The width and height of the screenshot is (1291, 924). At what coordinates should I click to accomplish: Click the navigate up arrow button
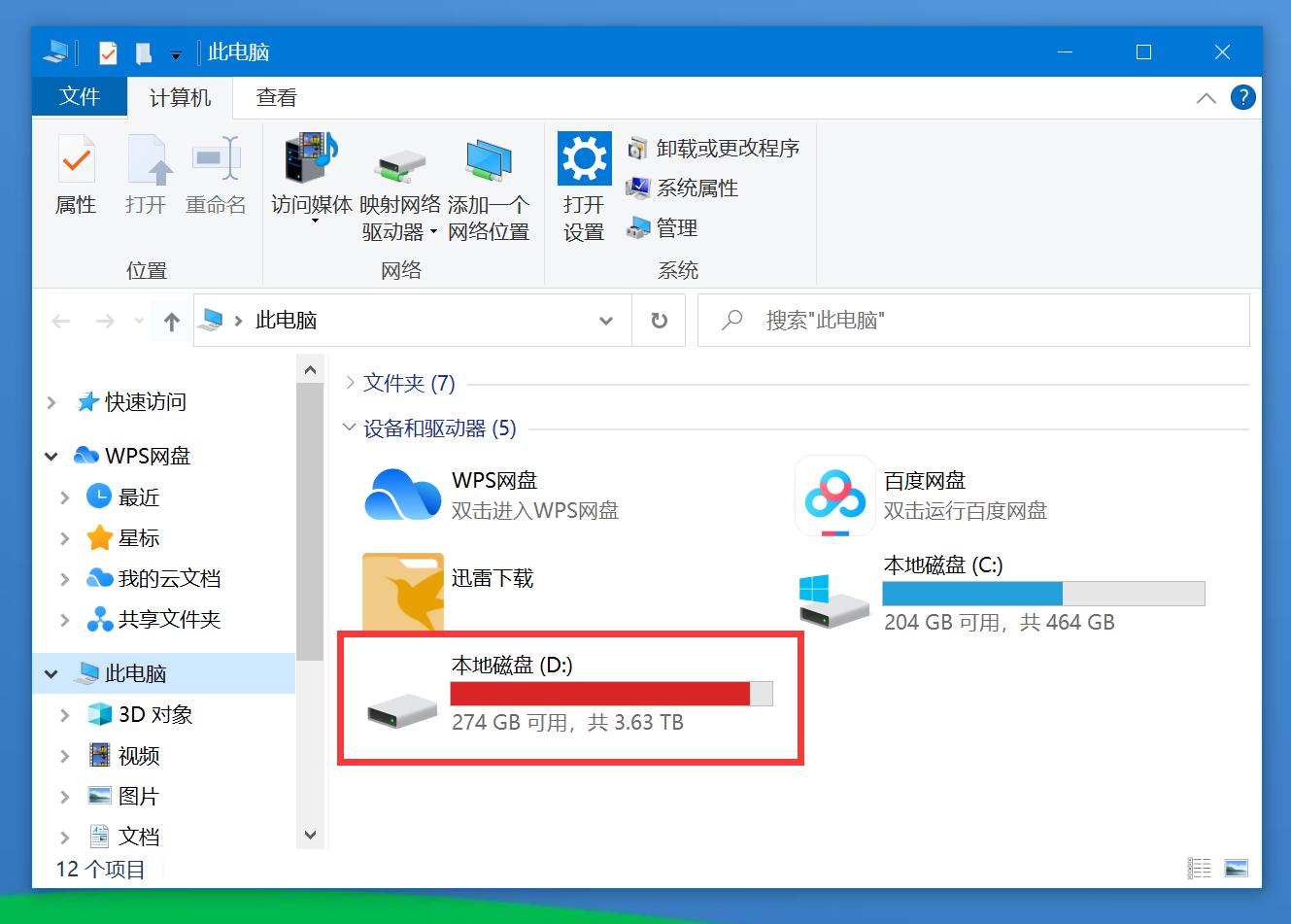[x=171, y=320]
